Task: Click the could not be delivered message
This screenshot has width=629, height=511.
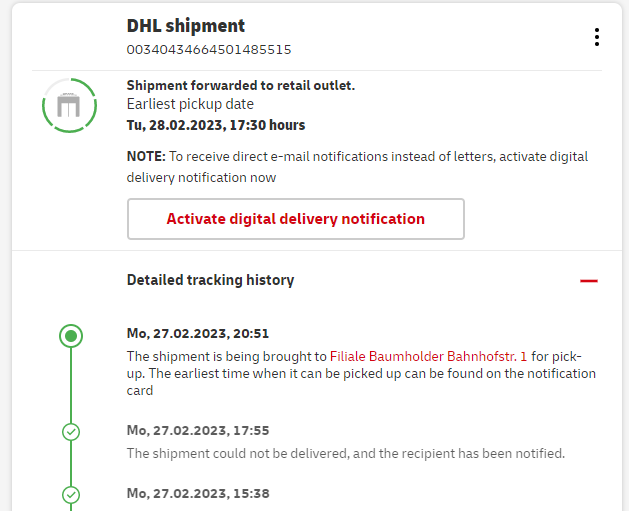Action: click(346, 453)
